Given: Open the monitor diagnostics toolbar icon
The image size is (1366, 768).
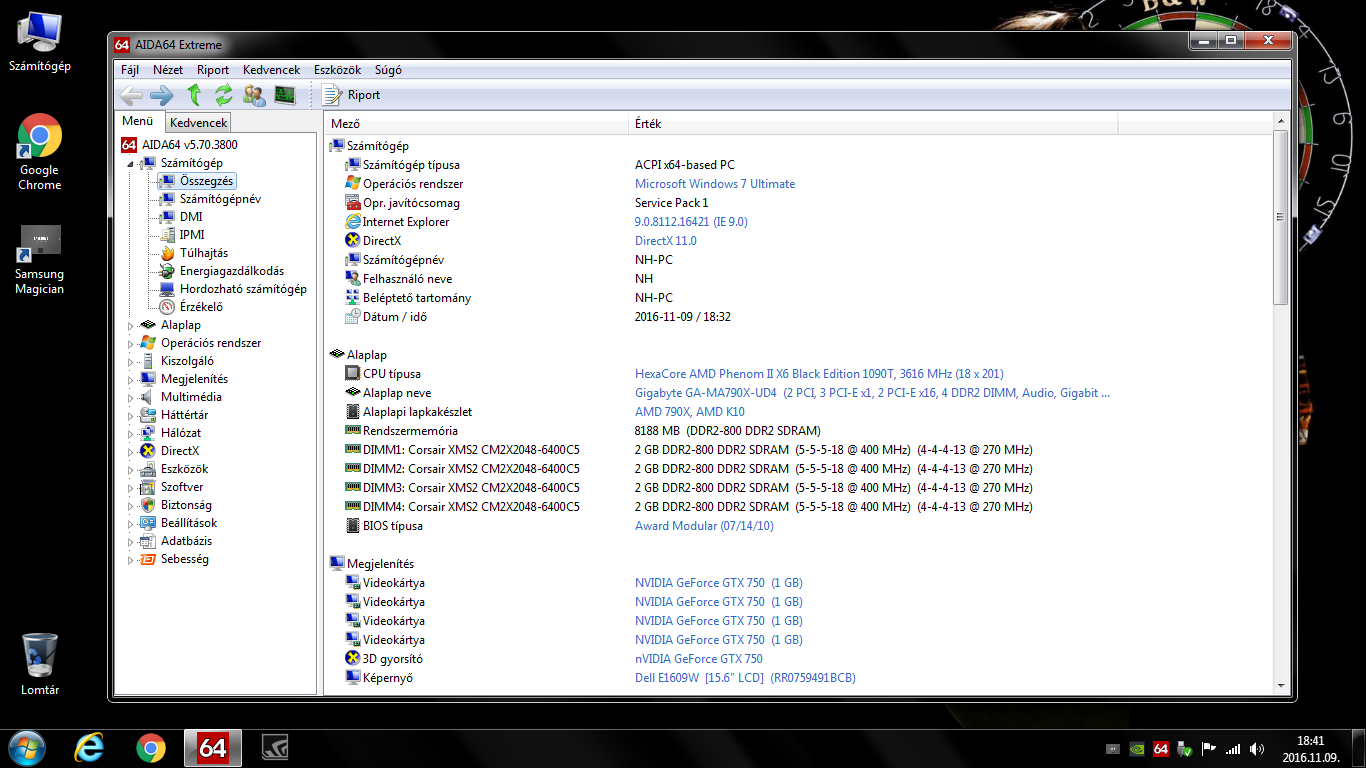Looking at the screenshot, I should click(x=285, y=95).
